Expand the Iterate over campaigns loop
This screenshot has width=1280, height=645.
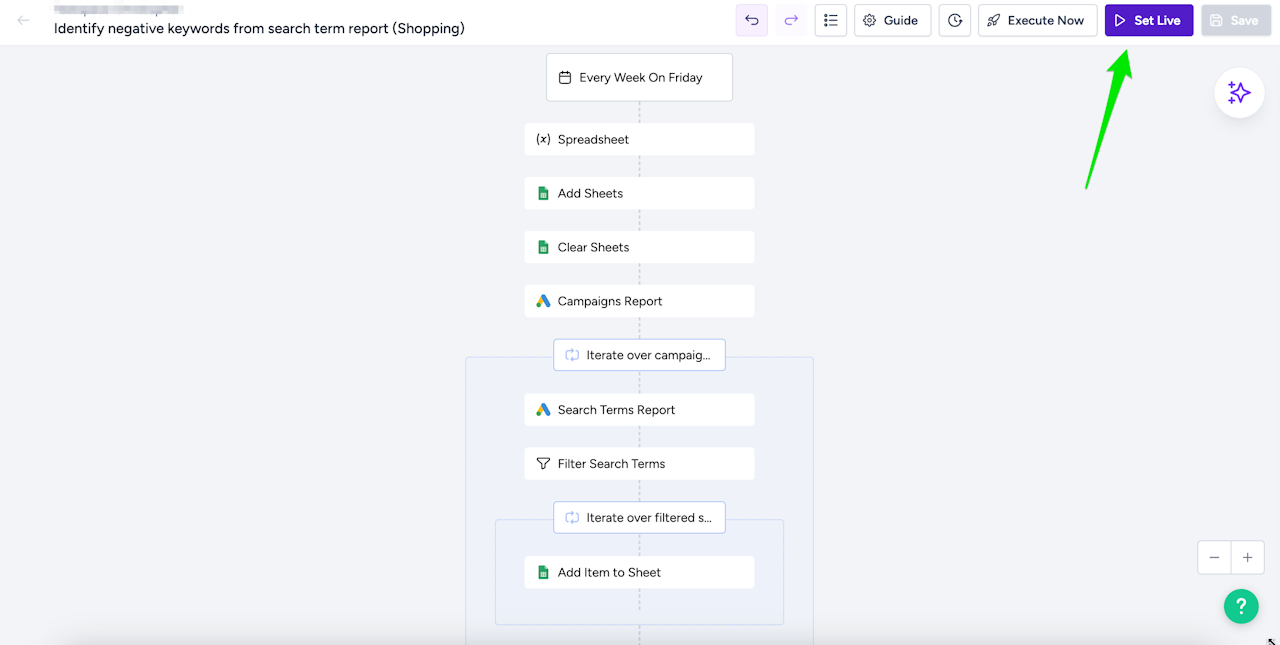click(x=639, y=355)
